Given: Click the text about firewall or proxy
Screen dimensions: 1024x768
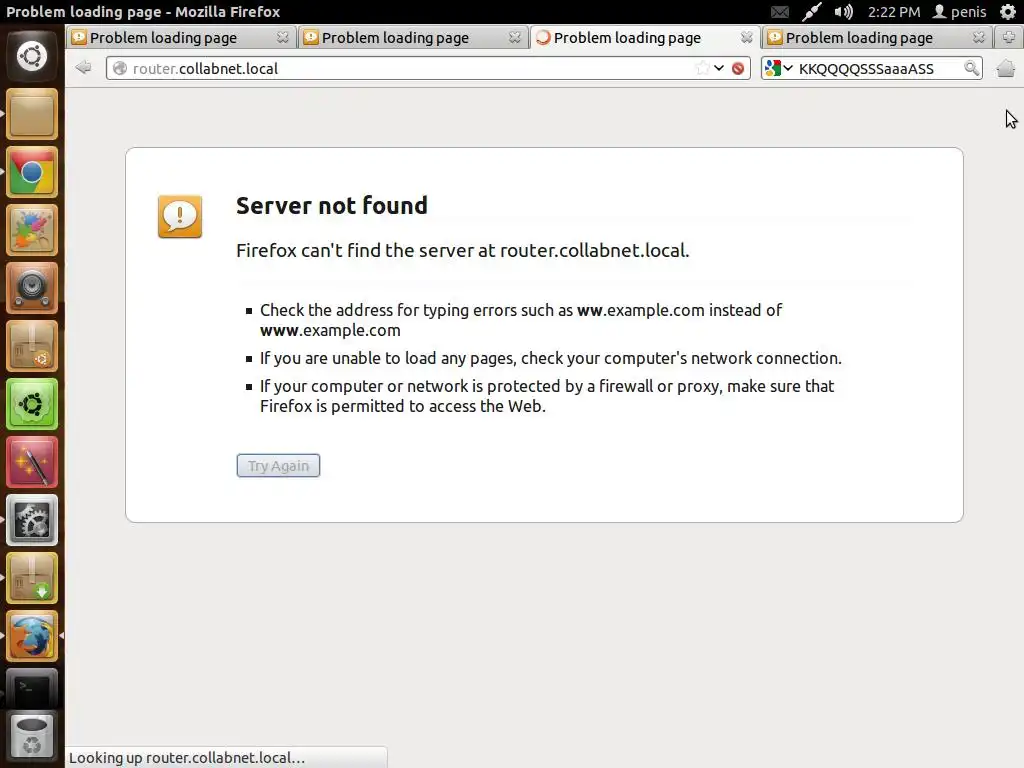Looking at the screenshot, I should coord(547,396).
